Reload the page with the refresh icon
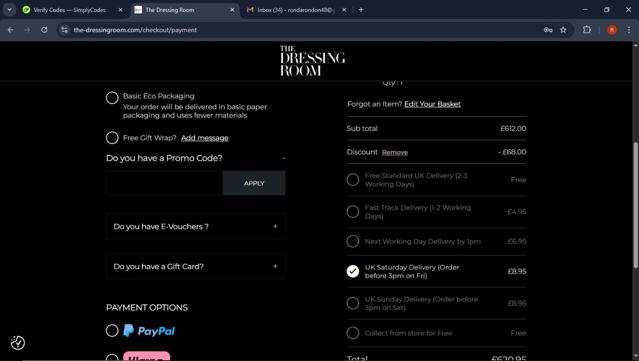This screenshot has width=639, height=361. 44,30
